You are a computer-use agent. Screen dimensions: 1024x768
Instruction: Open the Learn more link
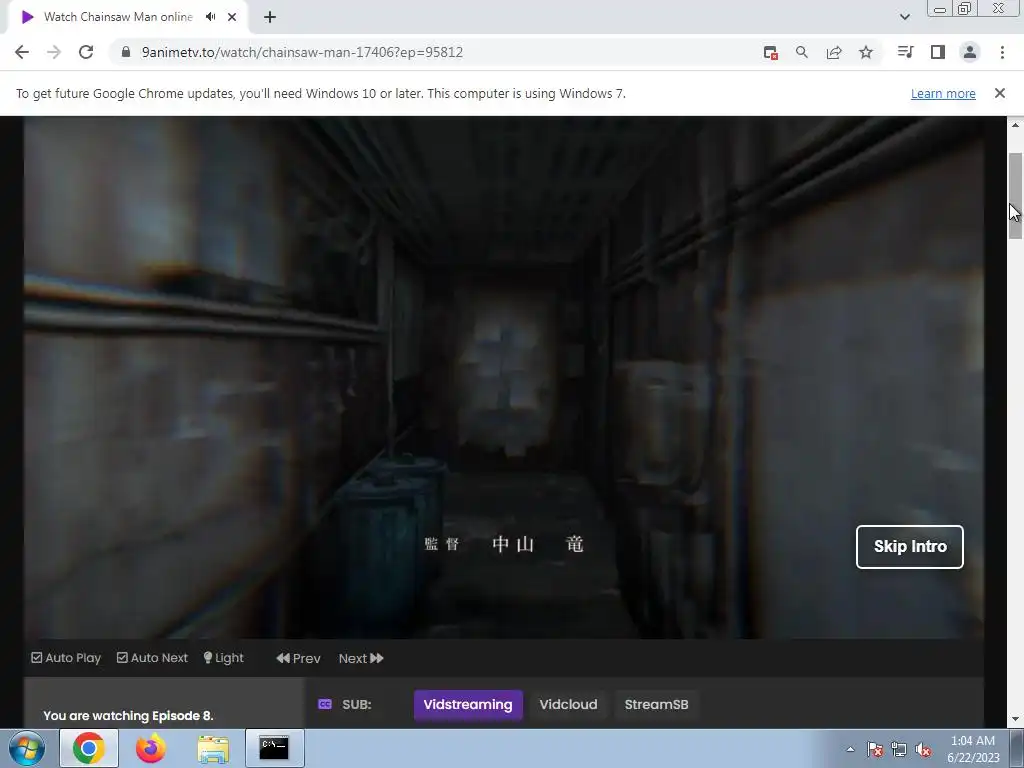(943, 93)
